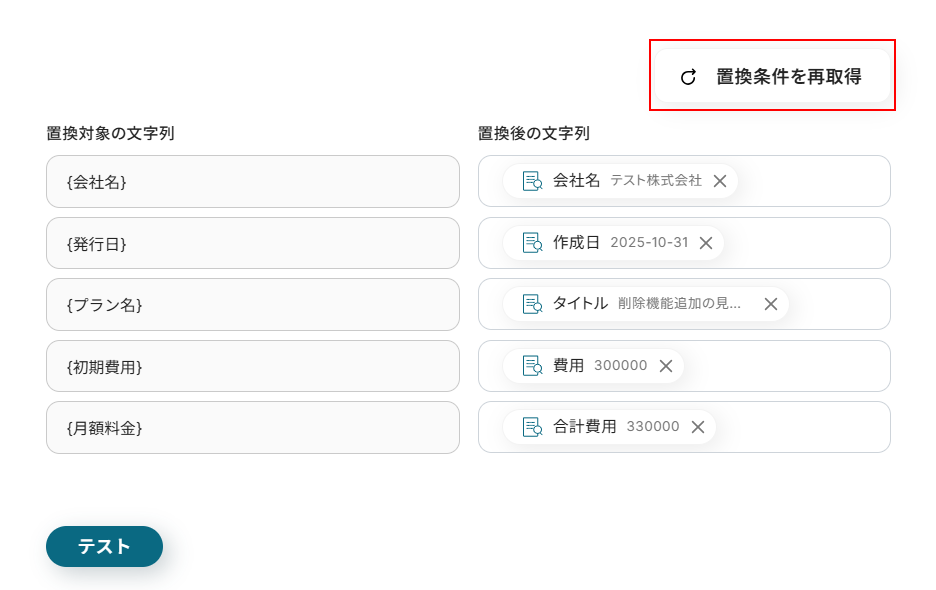936x590 pixels.
Task: Select the {発行日} target string field
Action: (252, 243)
